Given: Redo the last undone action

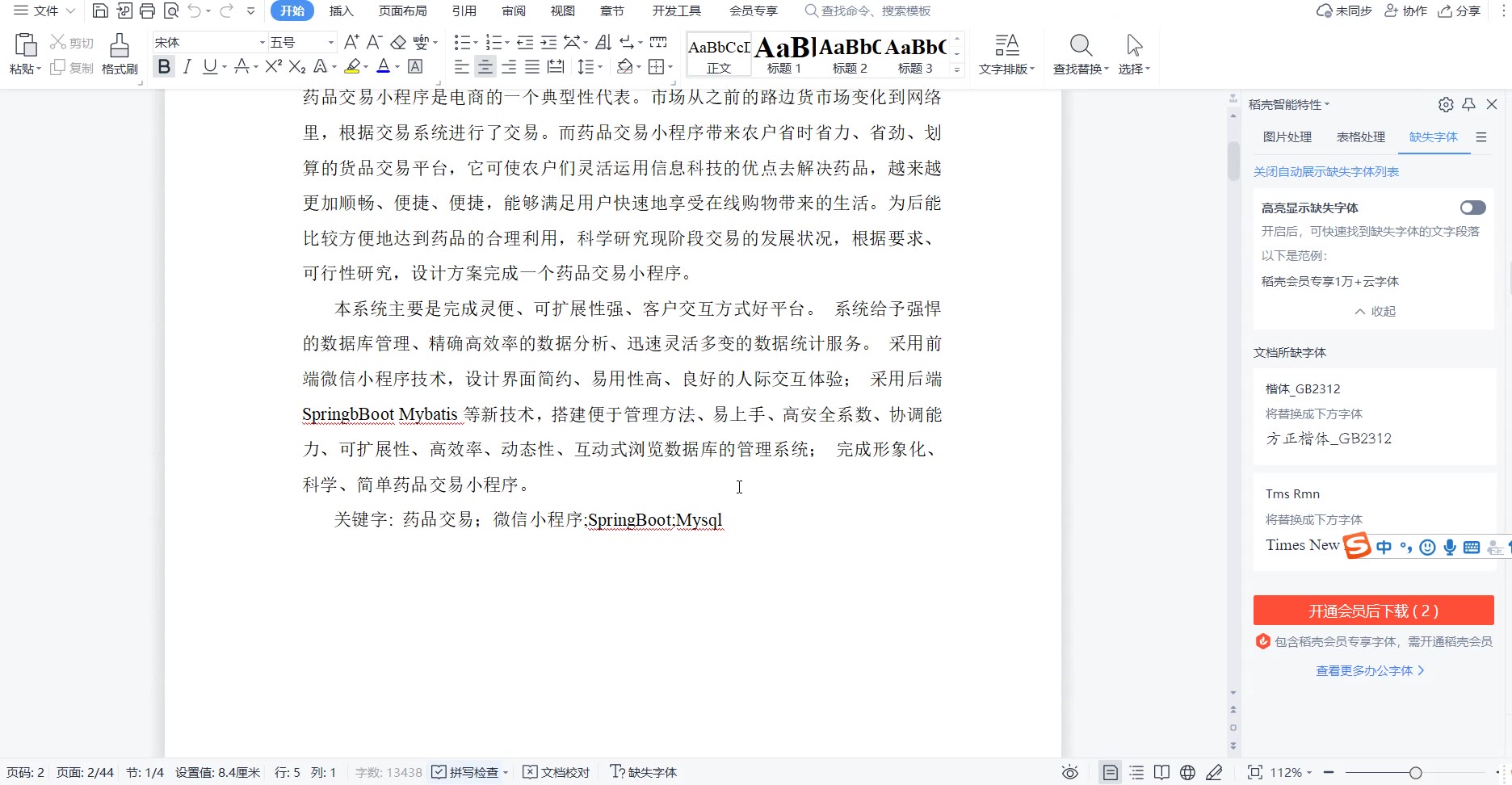Looking at the screenshot, I should [x=227, y=10].
